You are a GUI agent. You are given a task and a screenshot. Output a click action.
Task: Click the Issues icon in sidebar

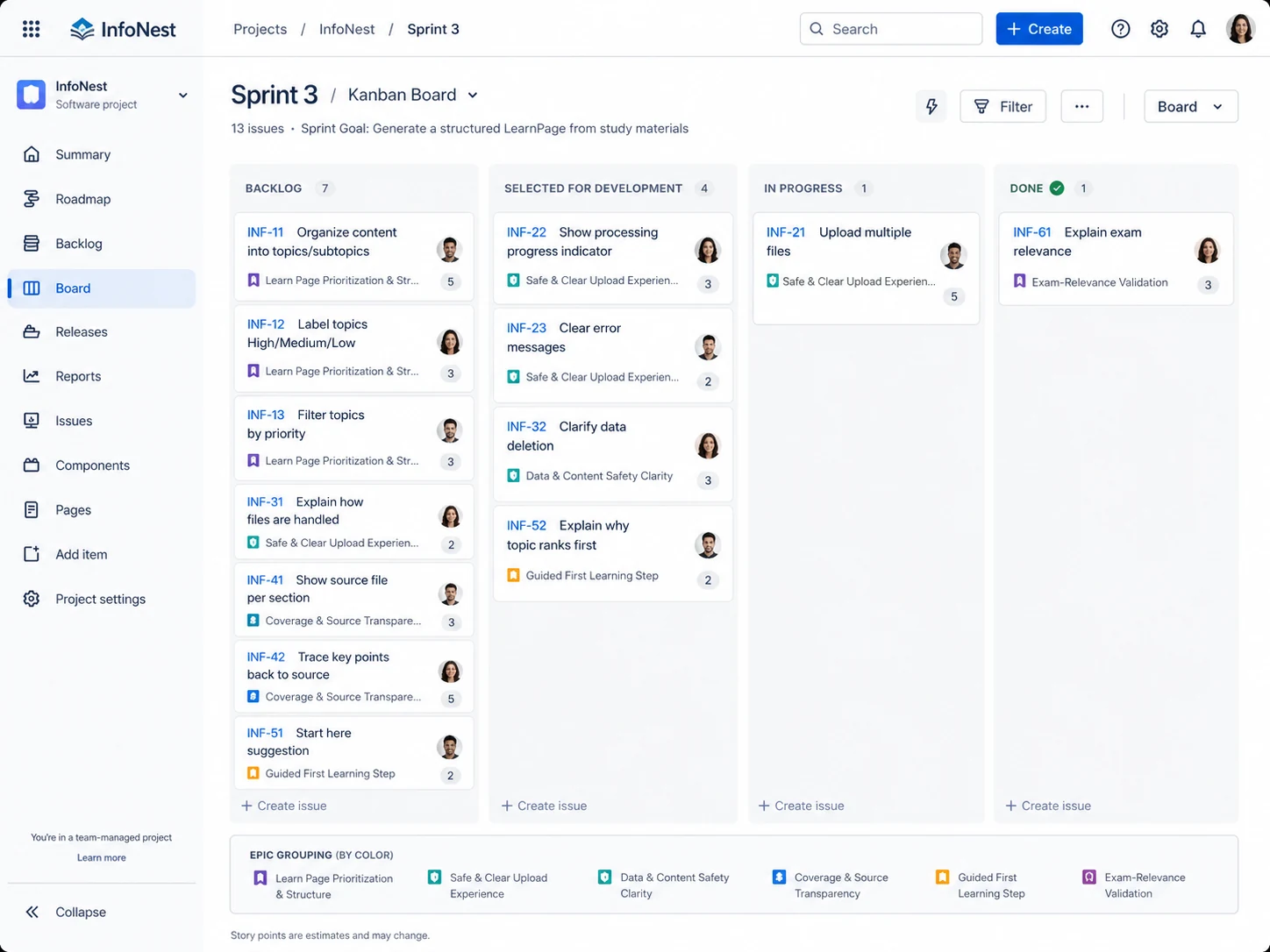[x=32, y=421]
